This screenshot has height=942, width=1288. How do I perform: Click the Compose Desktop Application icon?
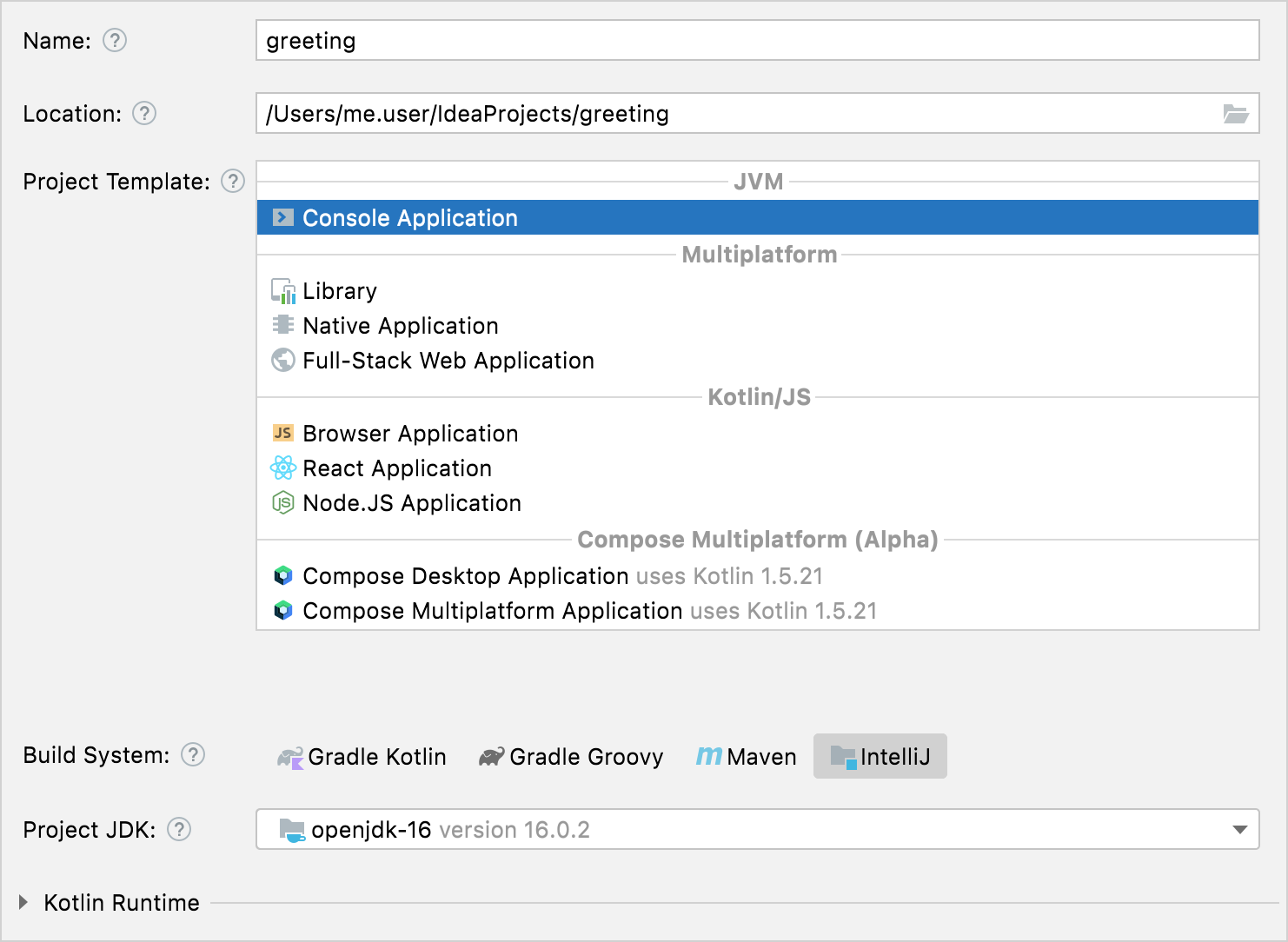coord(283,575)
